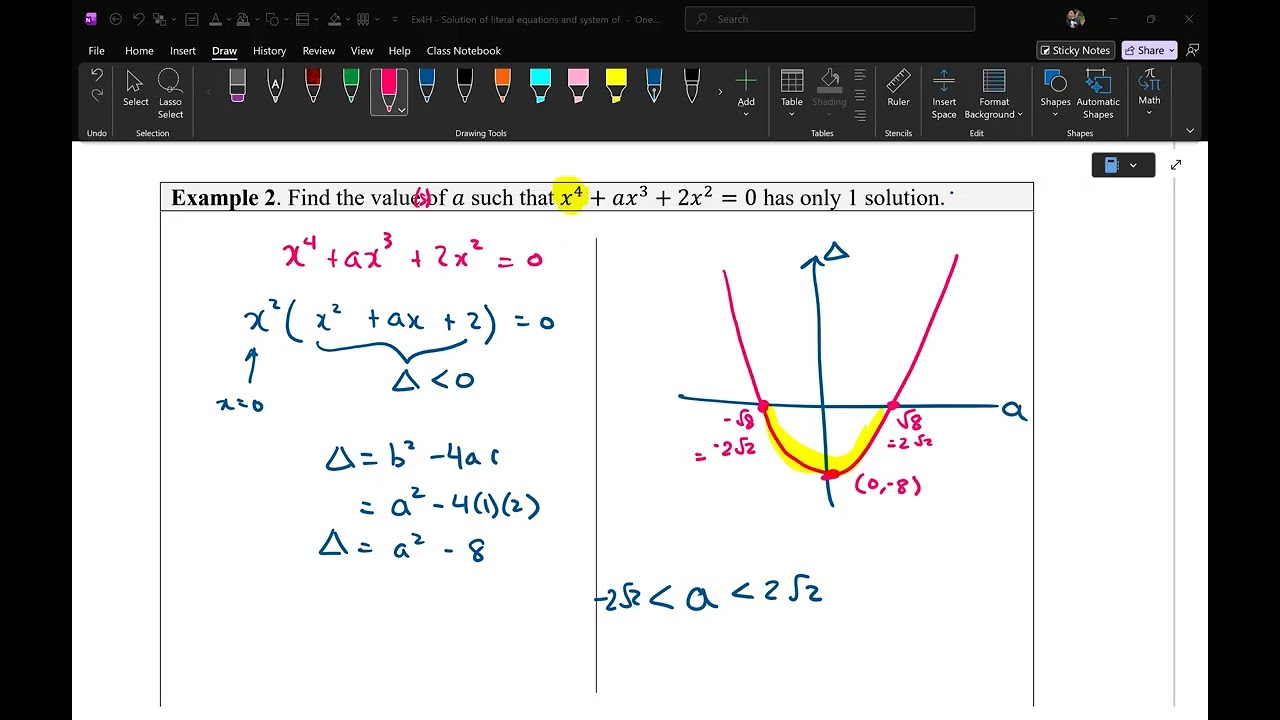The width and height of the screenshot is (1280, 720).
Task: Choose the green pen
Action: pos(351,86)
